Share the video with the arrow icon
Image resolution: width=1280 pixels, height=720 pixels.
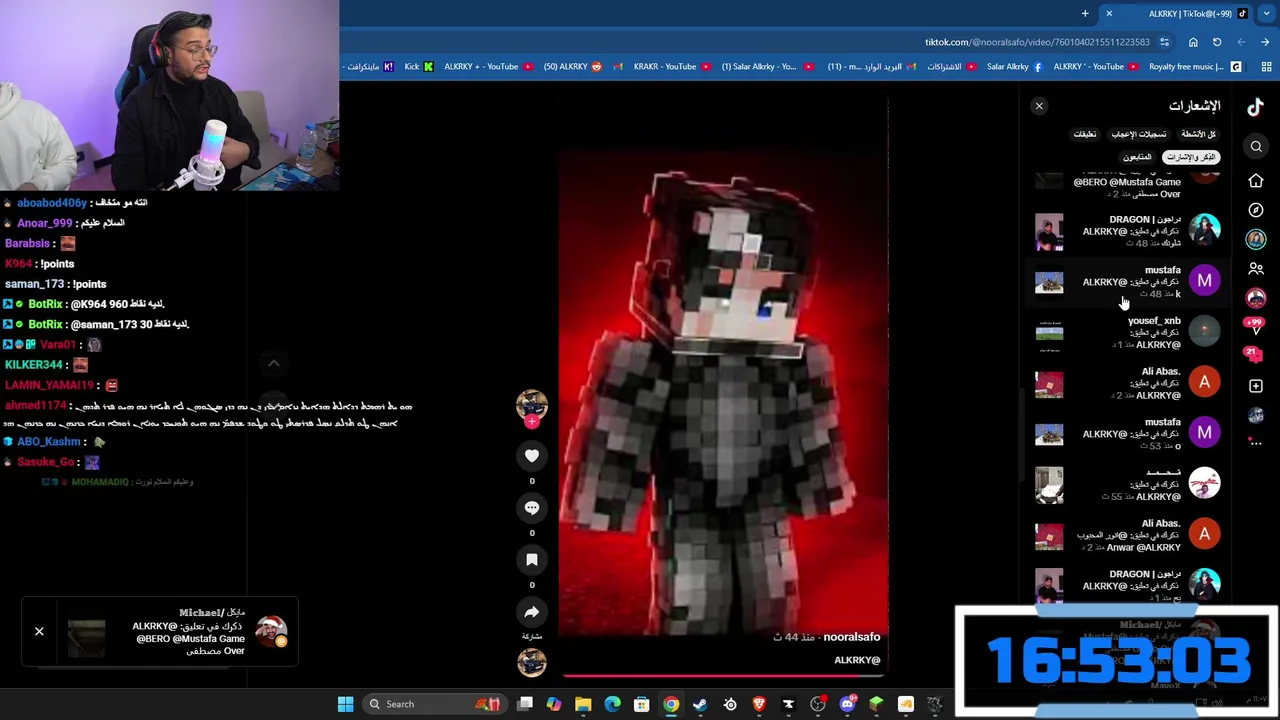532,612
